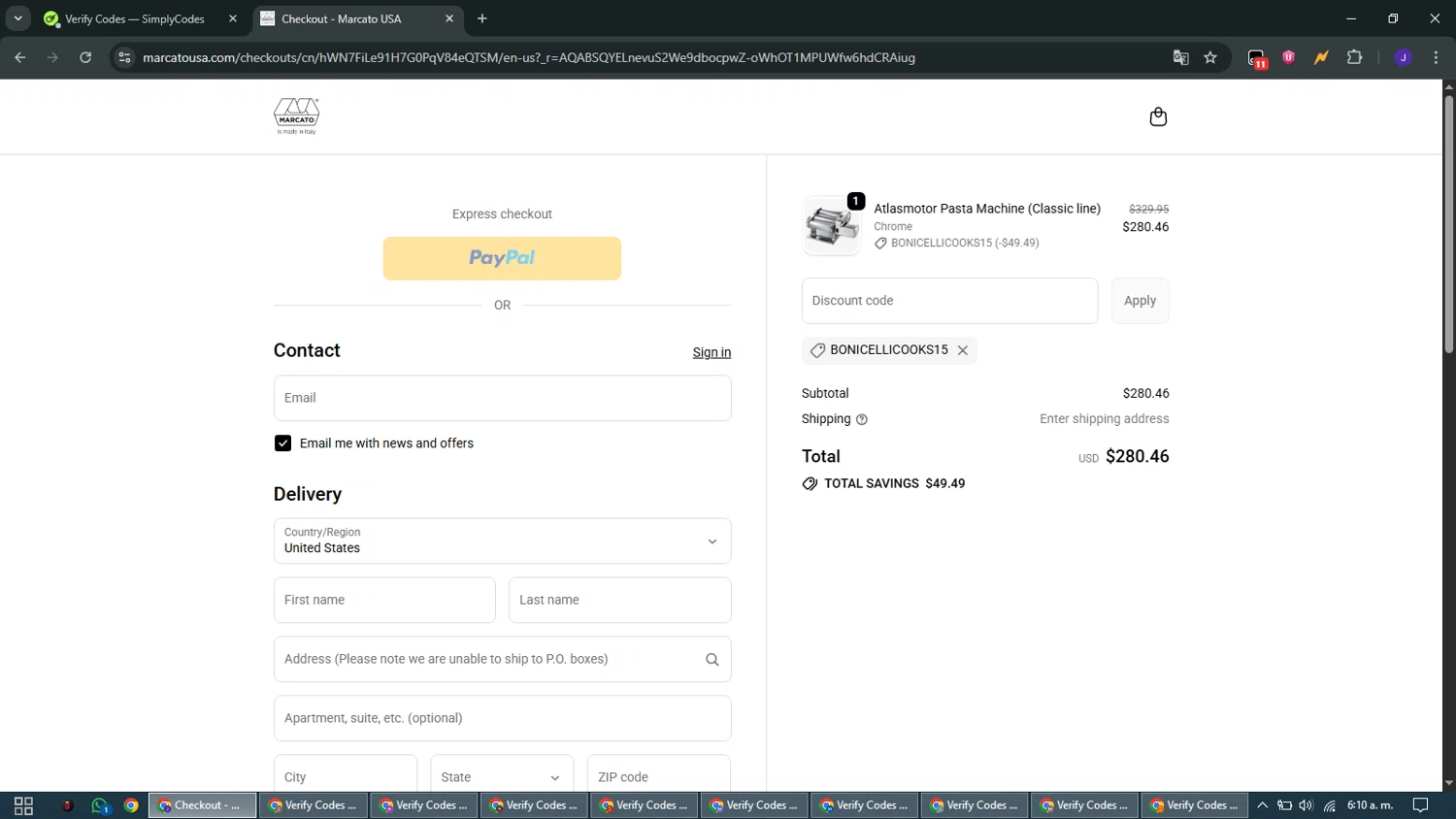Click the translate page icon
The width and height of the screenshot is (1456, 819).
click(1180, 57)
